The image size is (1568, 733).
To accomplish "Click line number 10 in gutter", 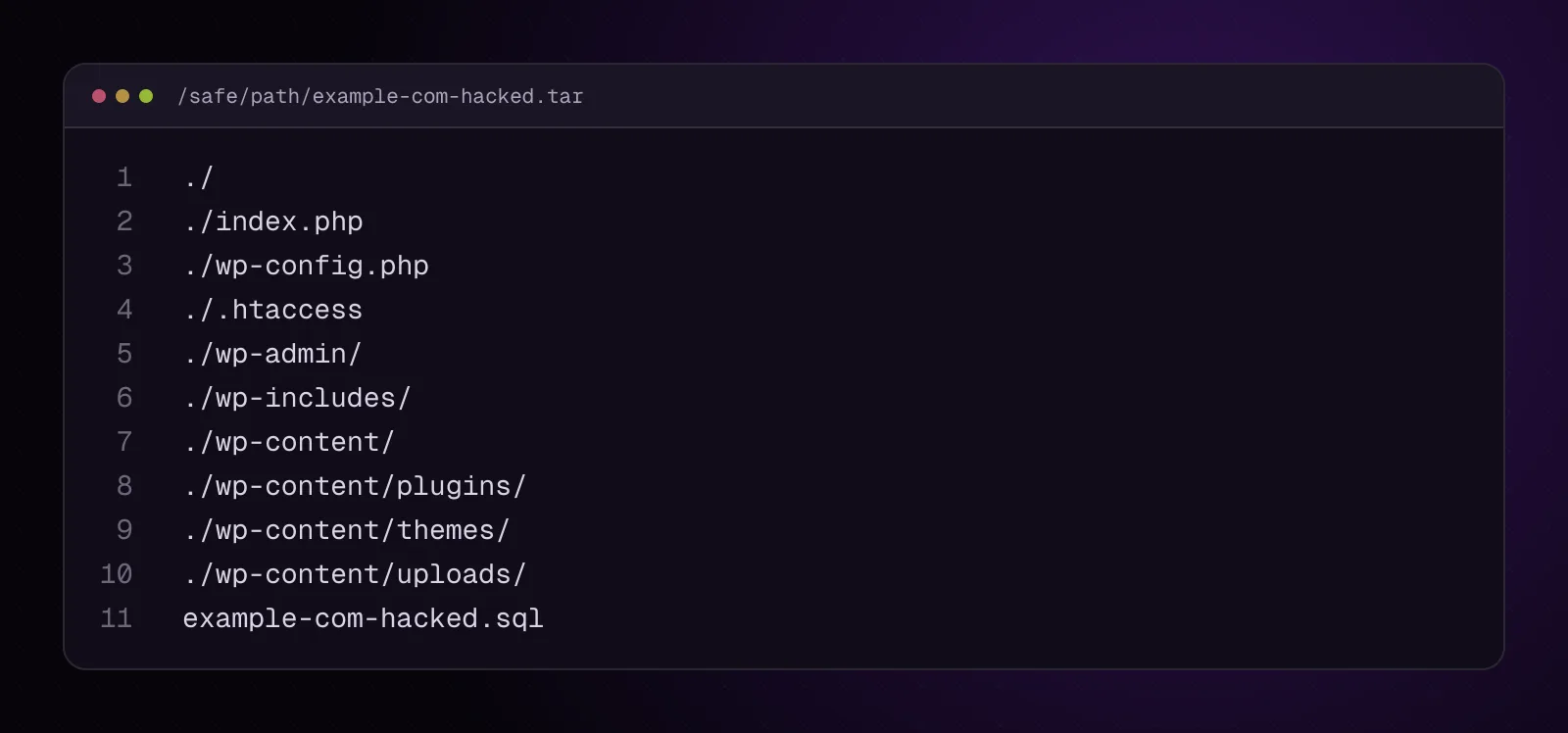I will (x=117, y=574).
